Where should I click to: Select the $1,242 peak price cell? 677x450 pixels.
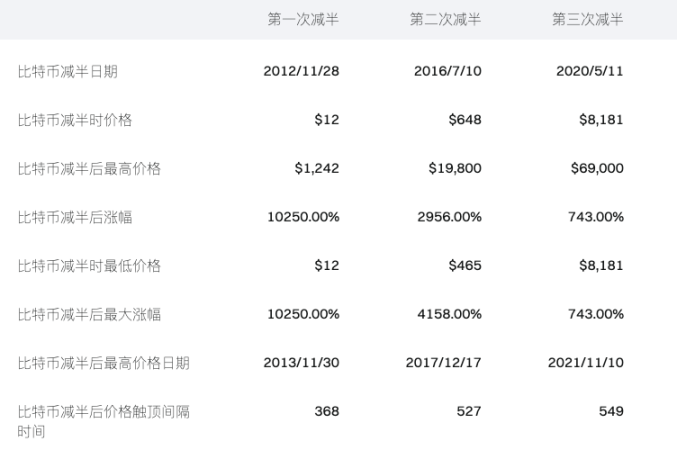point(317,169)
